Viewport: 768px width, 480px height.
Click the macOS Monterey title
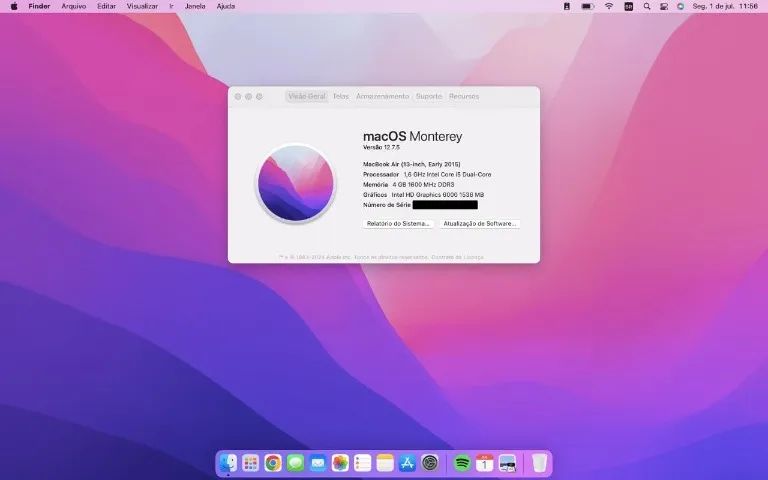(412, 136)
